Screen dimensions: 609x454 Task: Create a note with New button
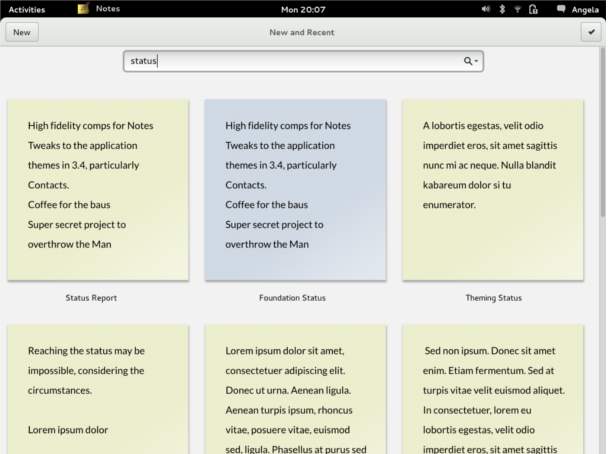22,32
